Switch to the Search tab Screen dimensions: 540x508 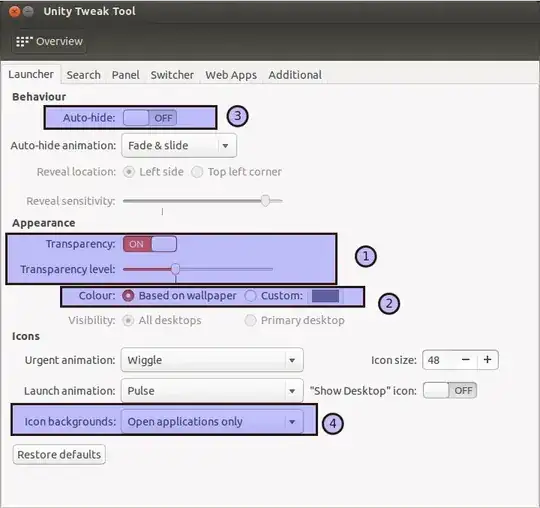click(84, 75)
